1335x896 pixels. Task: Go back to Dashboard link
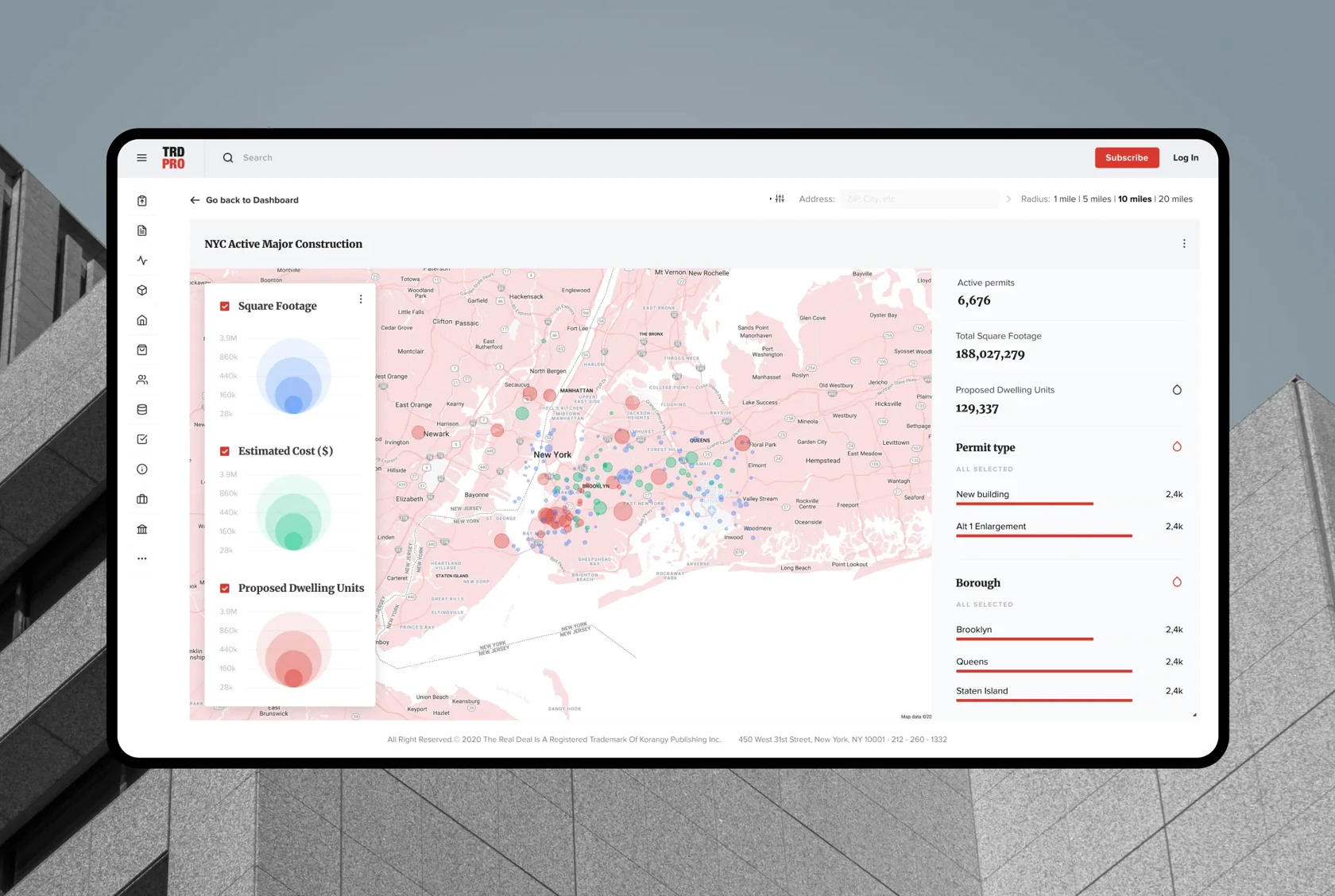pos(245,200)
